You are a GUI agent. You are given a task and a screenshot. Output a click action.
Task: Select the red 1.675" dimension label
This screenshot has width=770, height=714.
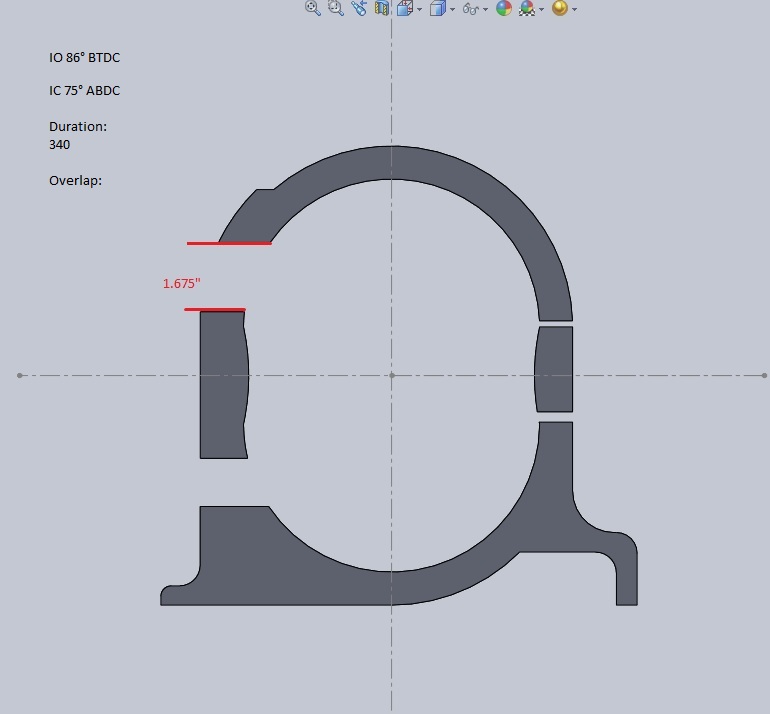pos(182,284)
